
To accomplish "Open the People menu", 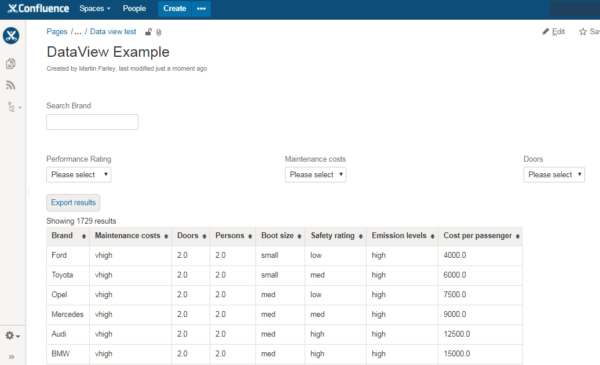I will pyautogui.click(x=134, y=8).
